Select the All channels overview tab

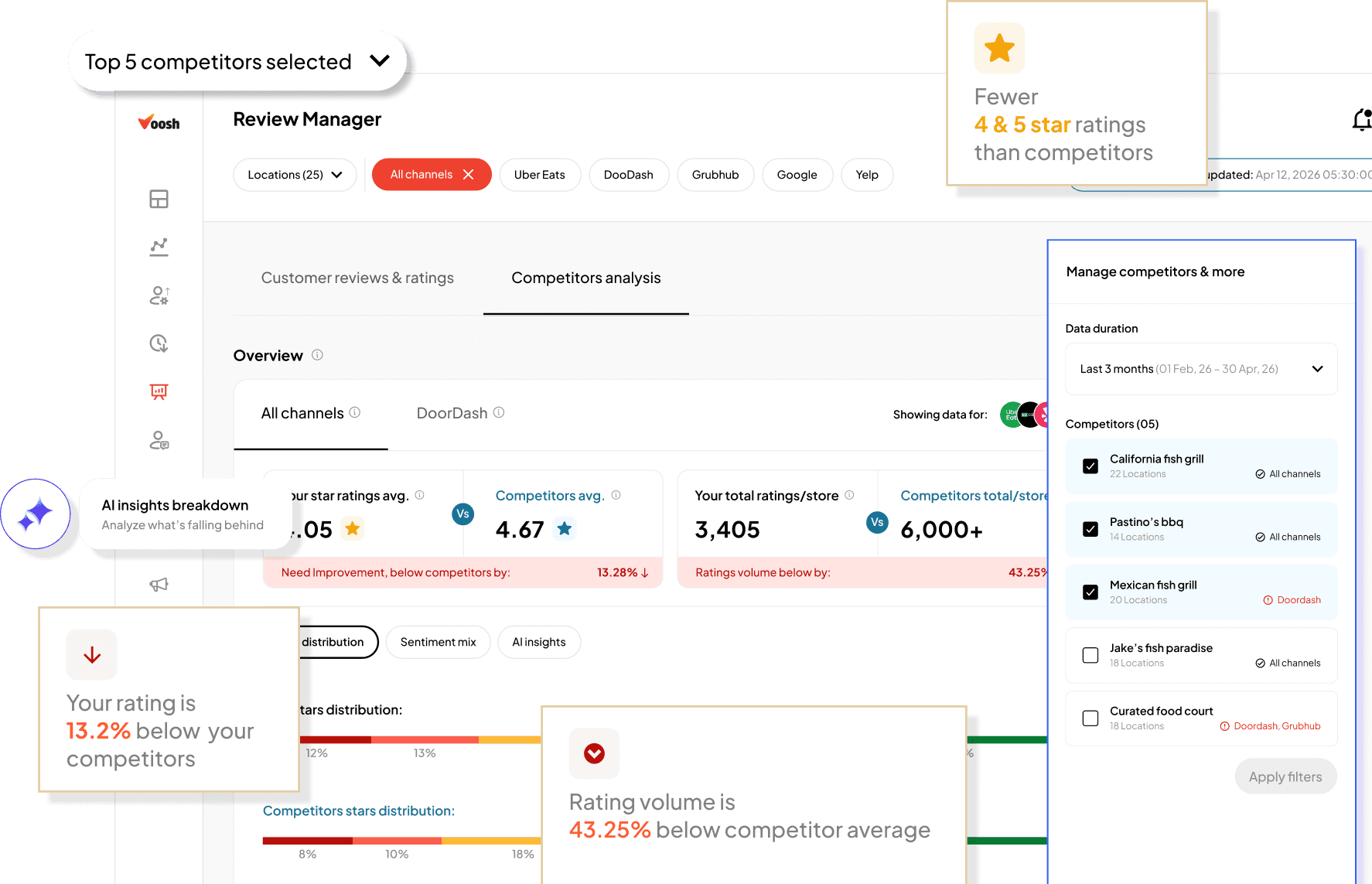pos(310,414)
